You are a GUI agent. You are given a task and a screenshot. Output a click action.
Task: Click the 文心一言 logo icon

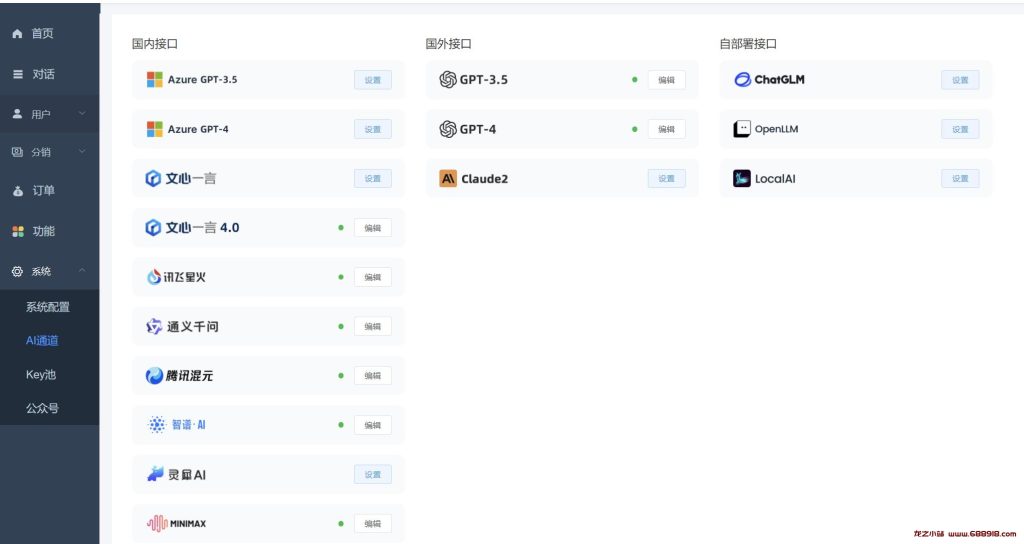pyautogui.click(x=153, y=178)
